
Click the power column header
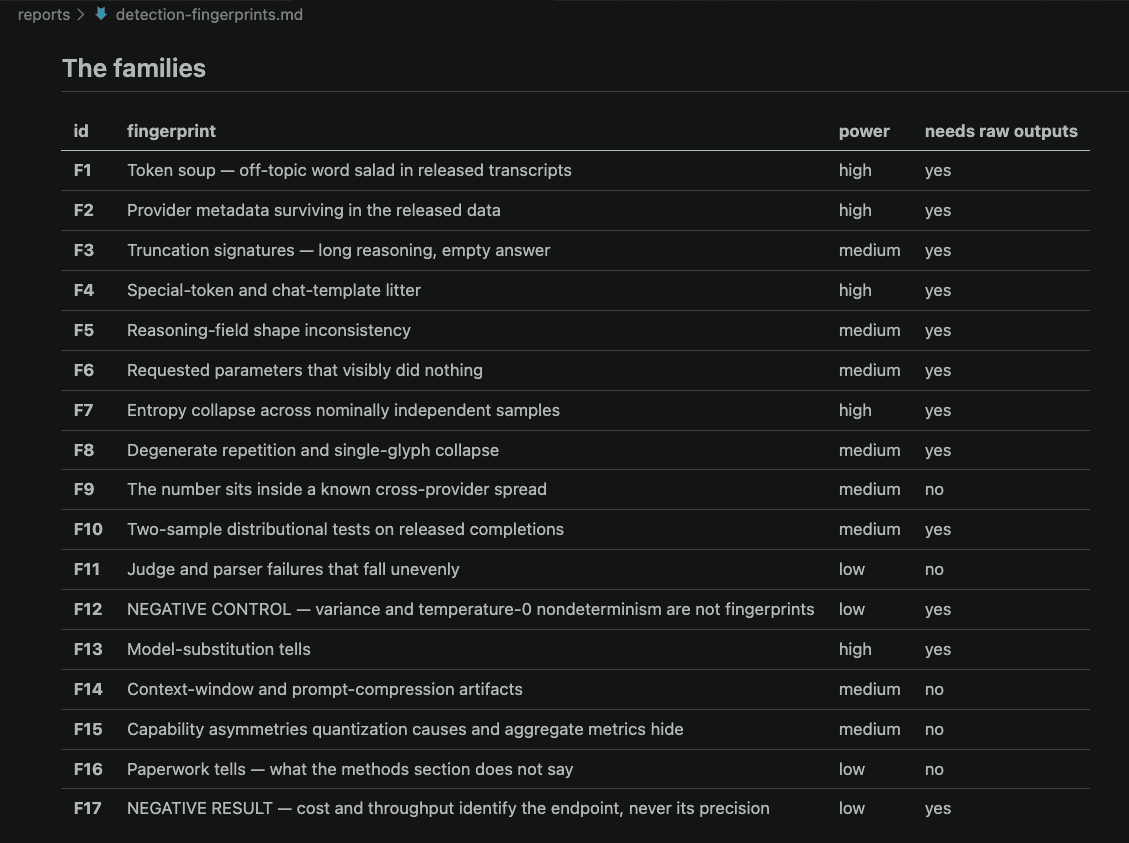pos(864,131)
